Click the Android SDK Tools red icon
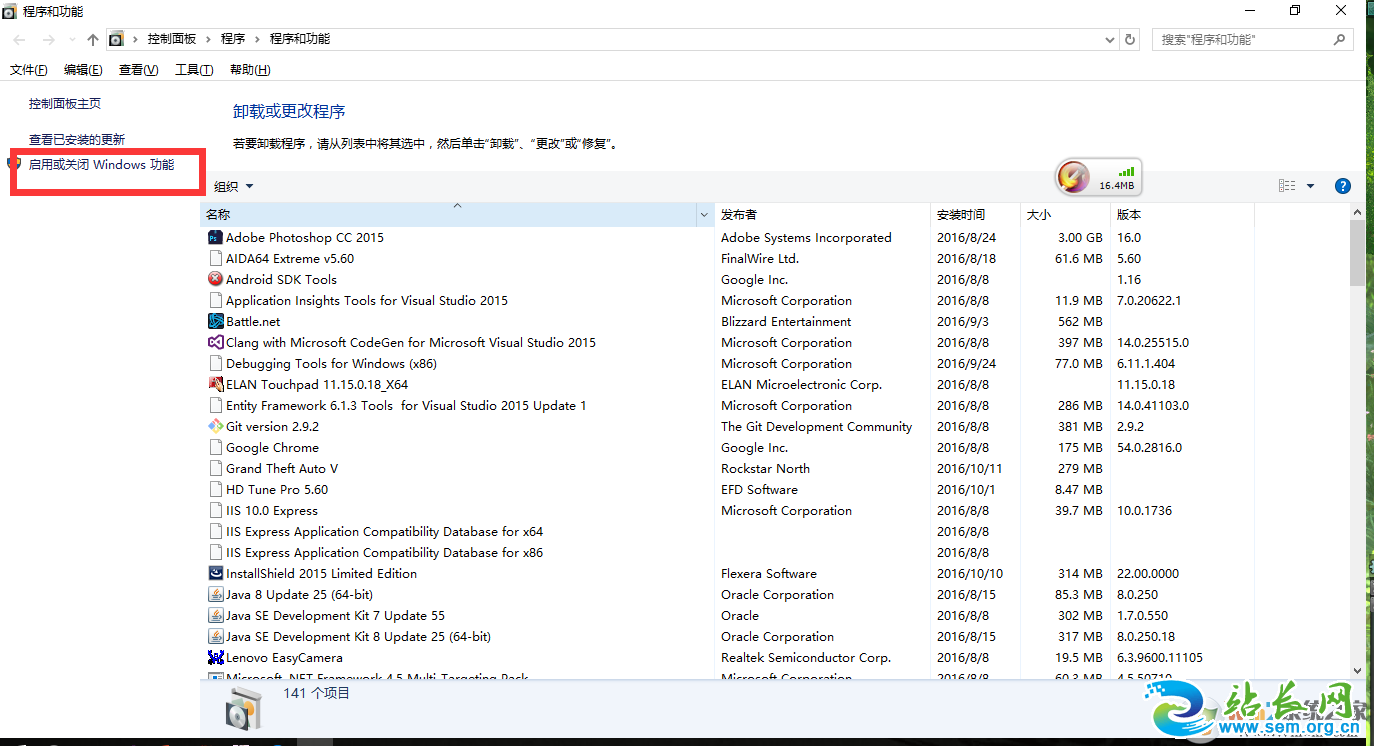 [215, 280]
